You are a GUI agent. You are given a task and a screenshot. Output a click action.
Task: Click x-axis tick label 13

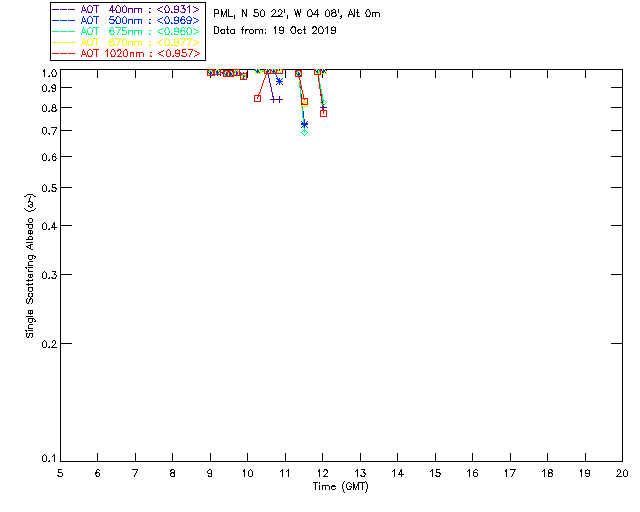point(360,473)
